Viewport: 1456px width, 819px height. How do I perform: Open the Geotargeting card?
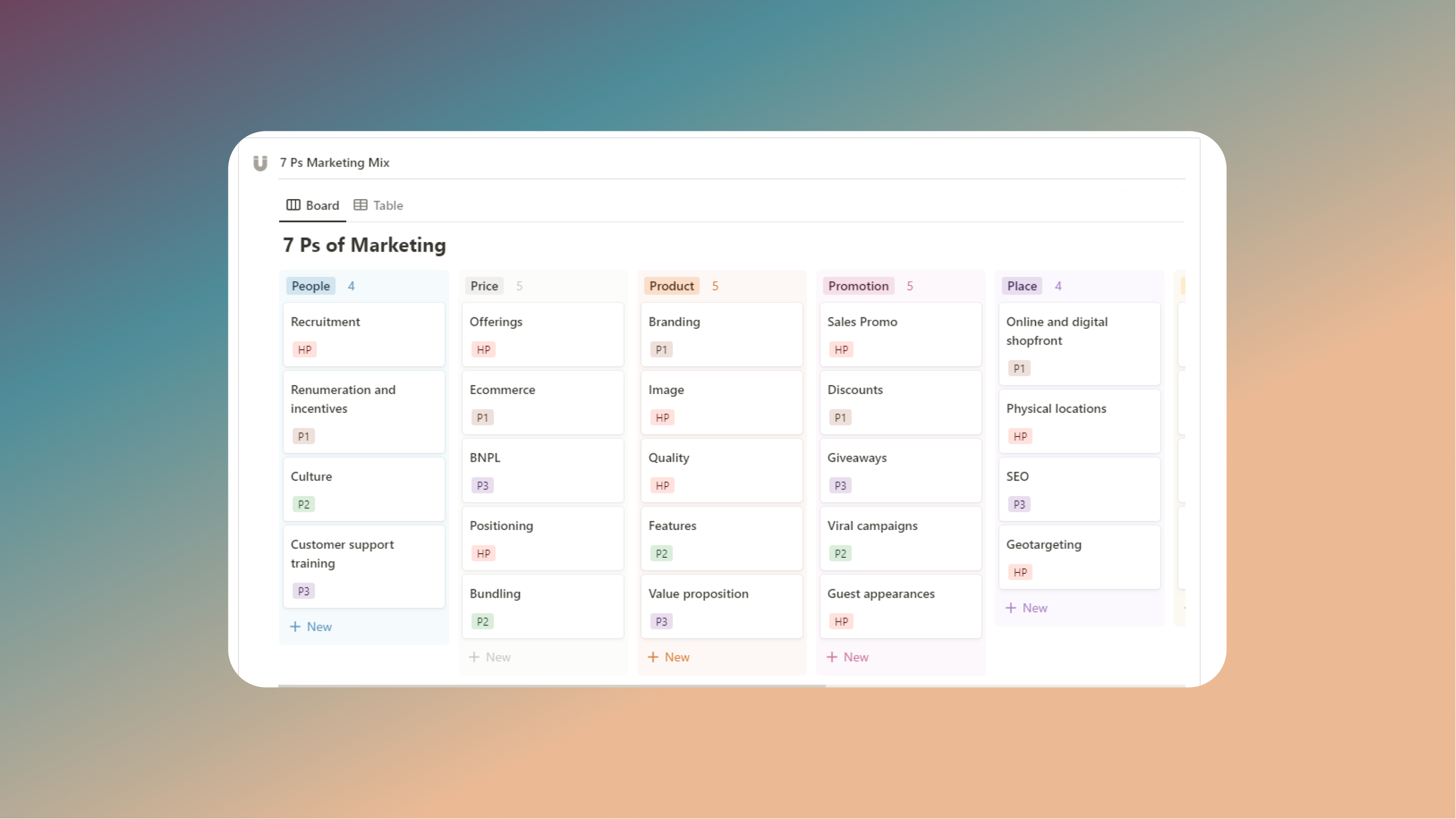click(1078, 557)
